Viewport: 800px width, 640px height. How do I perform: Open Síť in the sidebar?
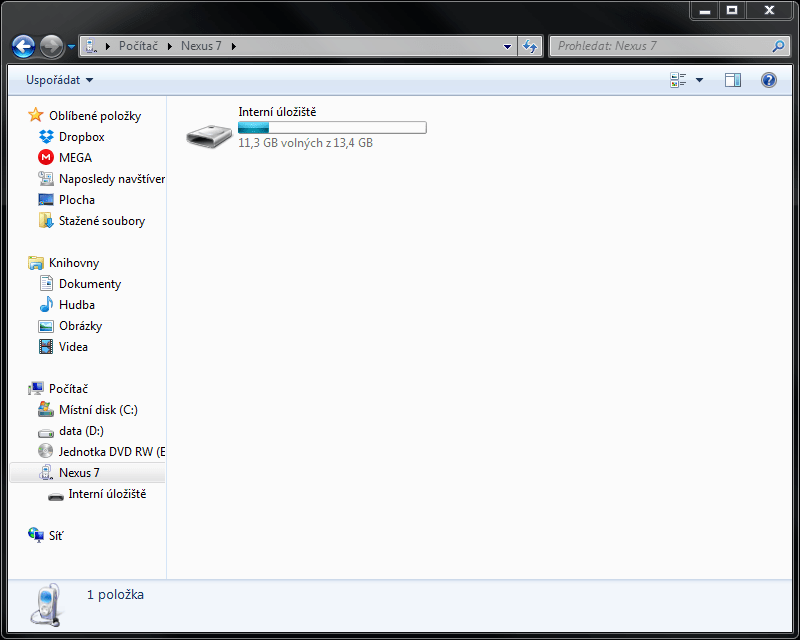[56, 535]
